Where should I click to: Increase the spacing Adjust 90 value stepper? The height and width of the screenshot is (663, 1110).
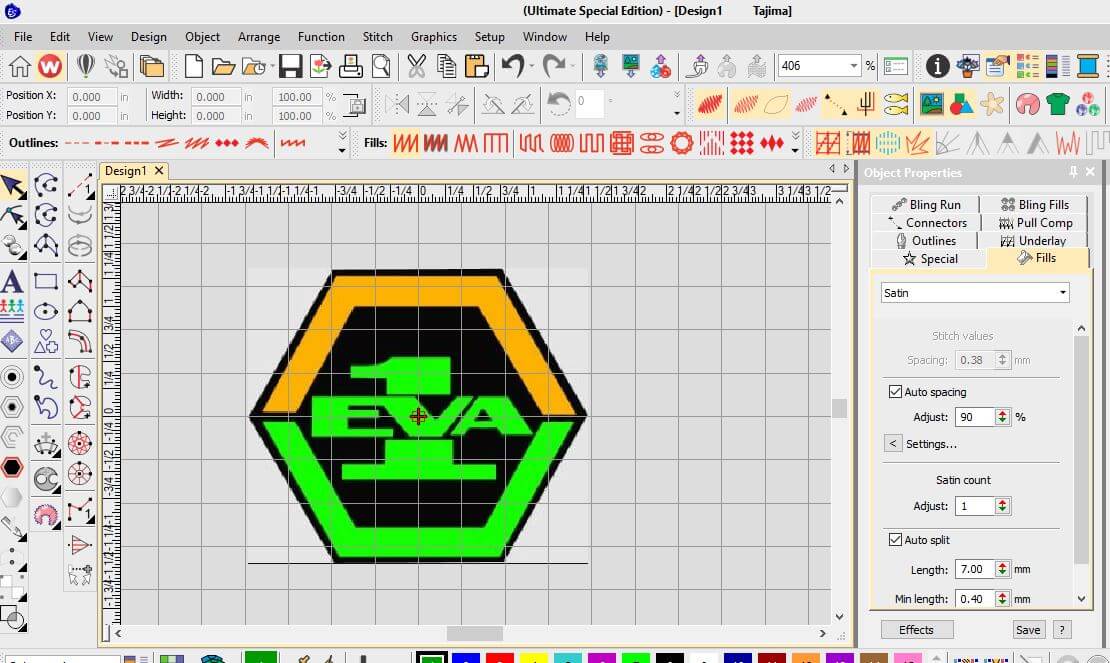1002,413
